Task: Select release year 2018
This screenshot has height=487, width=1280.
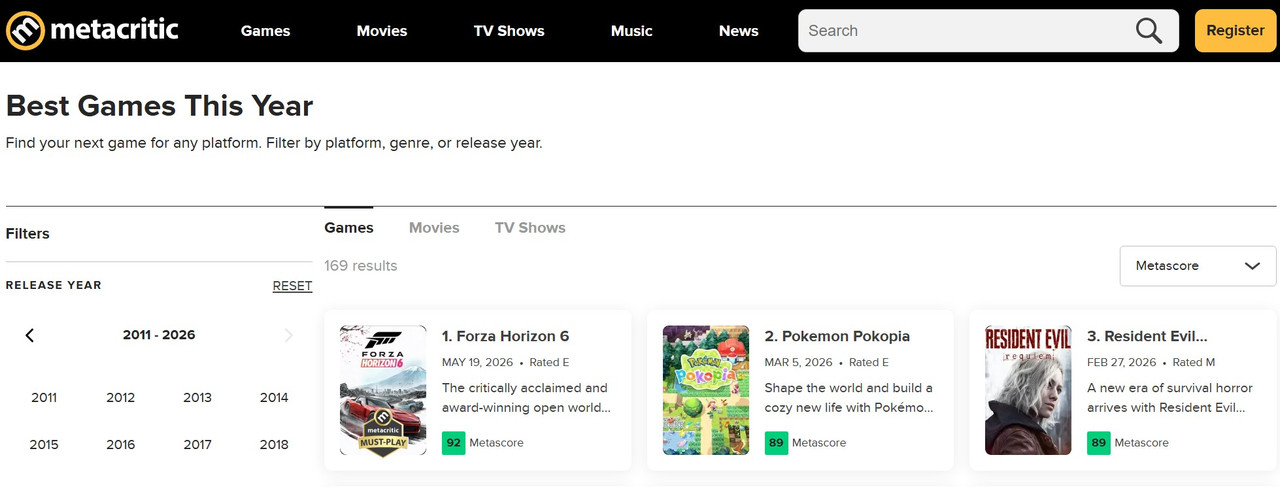Action: [274, 445]
